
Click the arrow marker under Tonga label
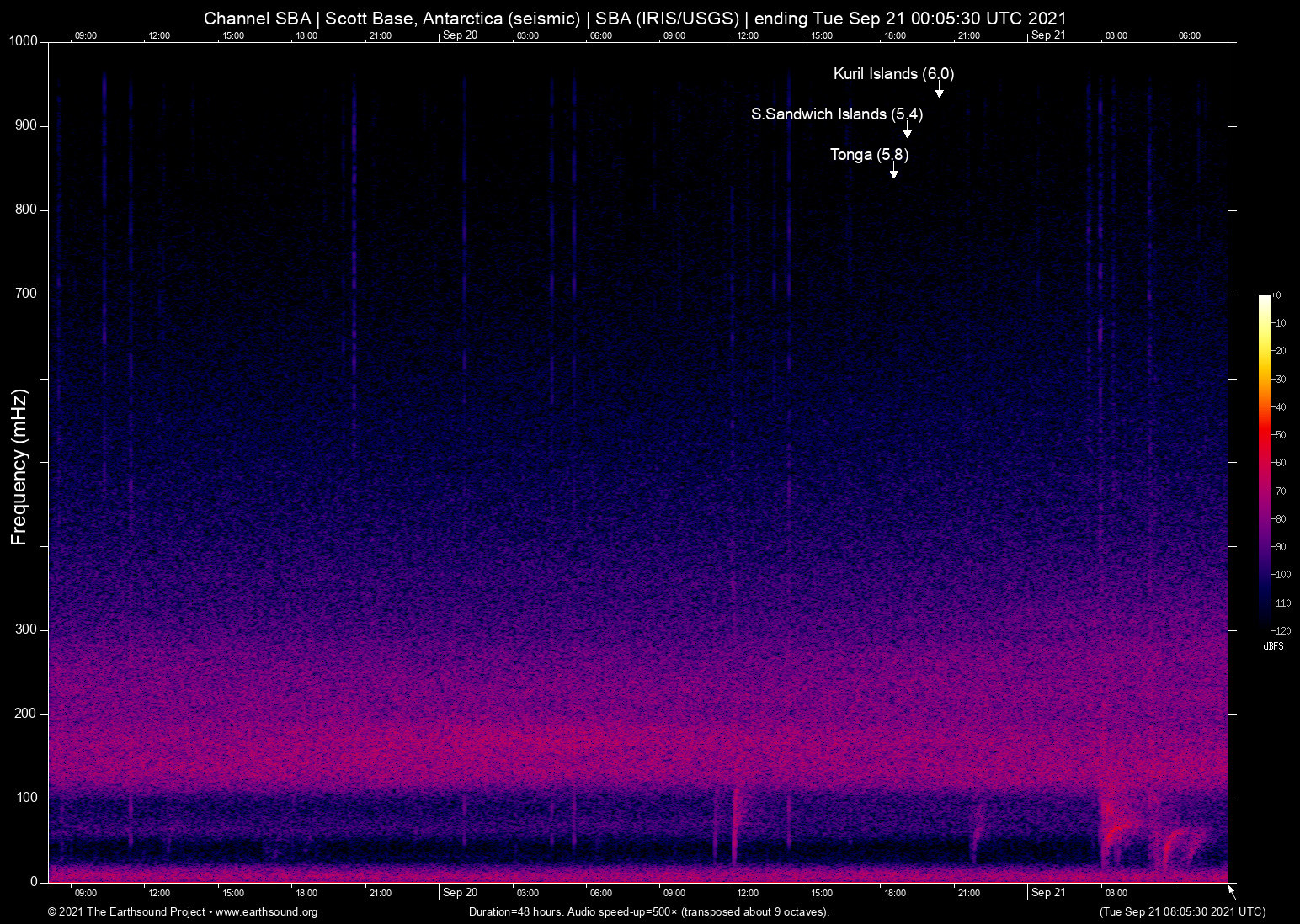(x=893, y=173)
